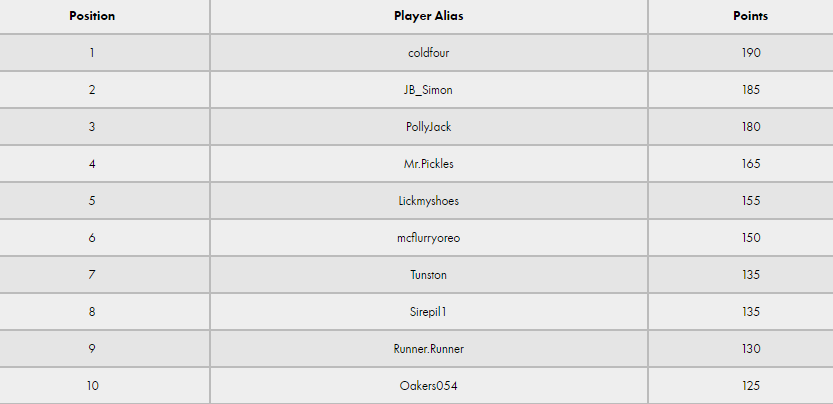The width and height of the screenshot is (833, 404).
Task: Select player alias PollyJack
Action: coord(429,127)
